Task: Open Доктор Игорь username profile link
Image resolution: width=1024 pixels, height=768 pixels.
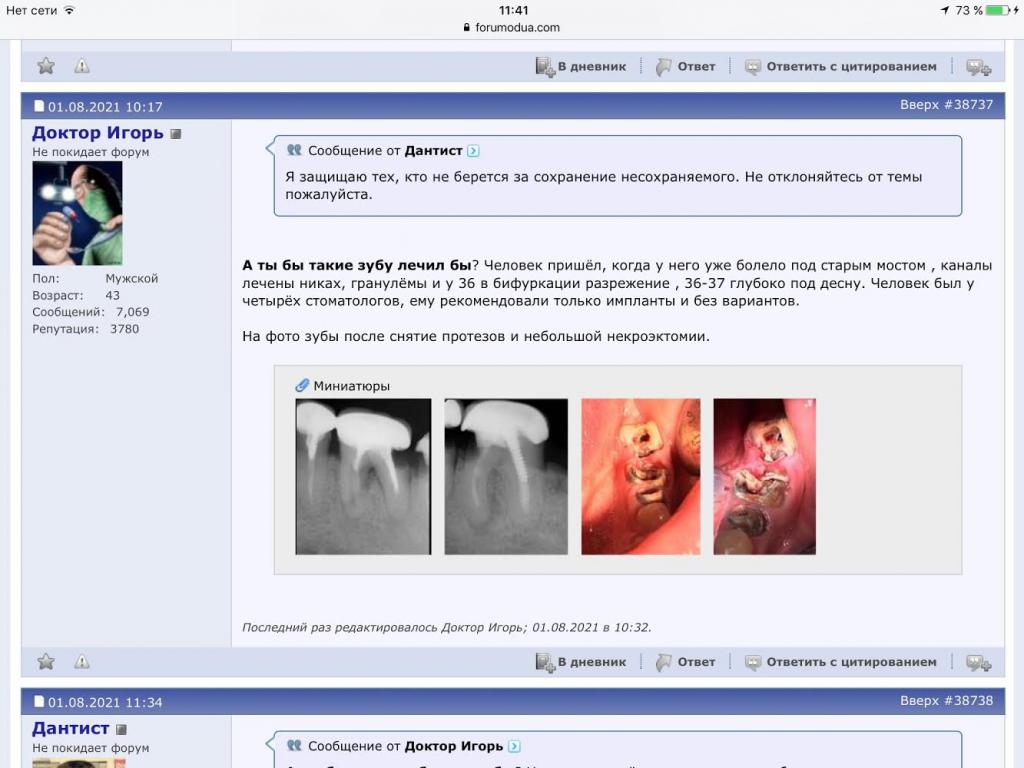Action: (x=97, y=133)
